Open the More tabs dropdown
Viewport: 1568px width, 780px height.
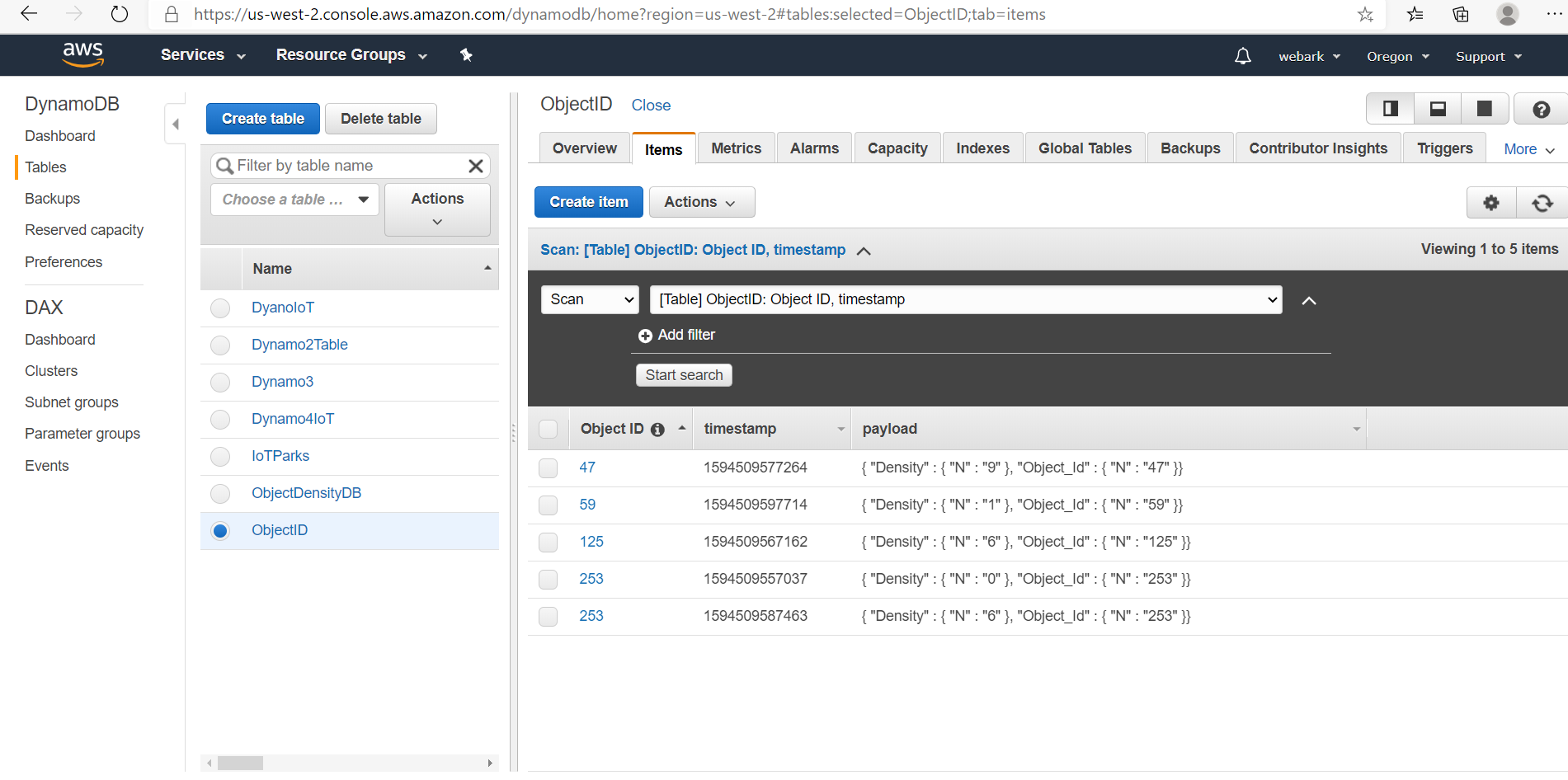1528,149
